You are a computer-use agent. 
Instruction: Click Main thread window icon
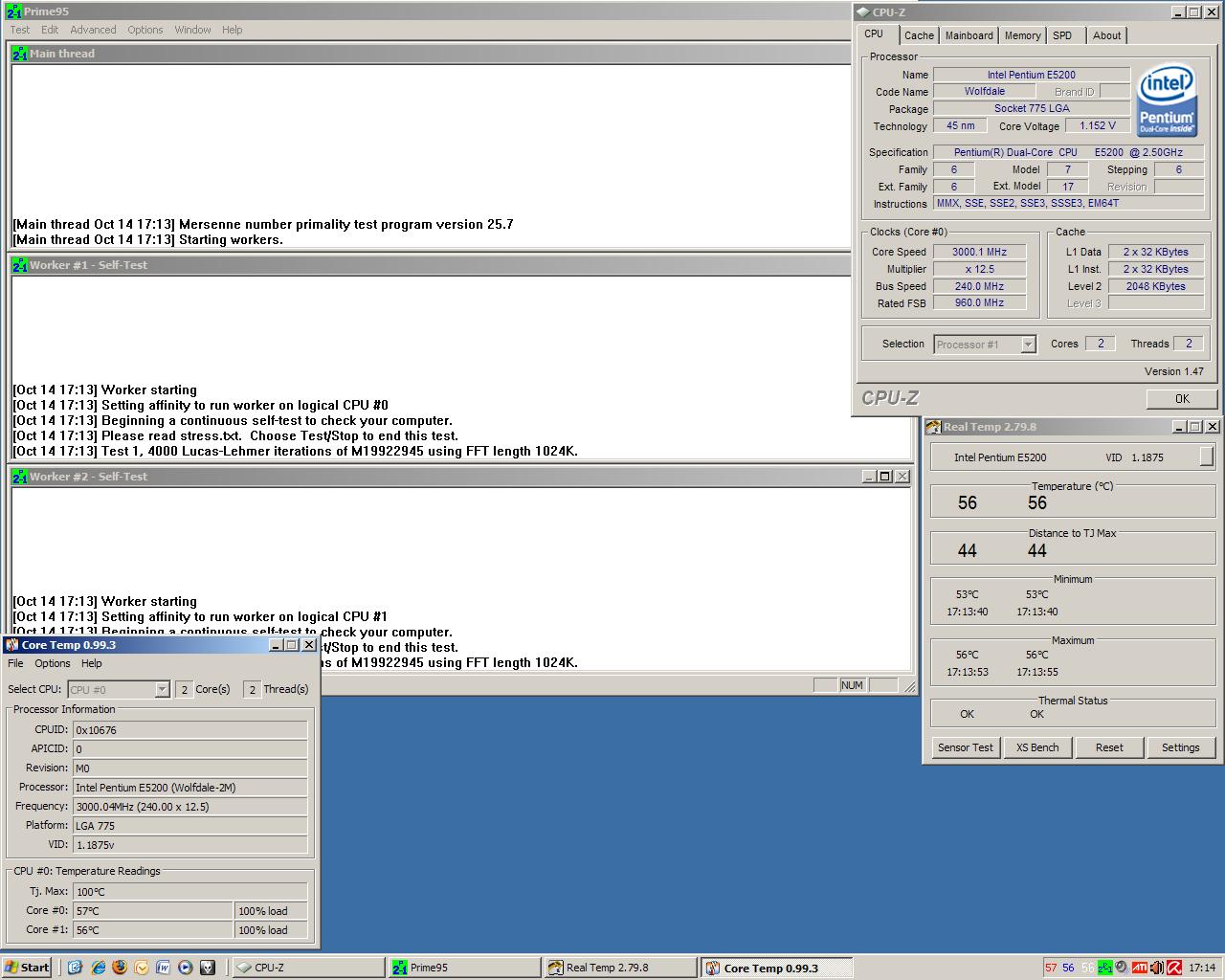pyautogui.click(x=19, y=54)
